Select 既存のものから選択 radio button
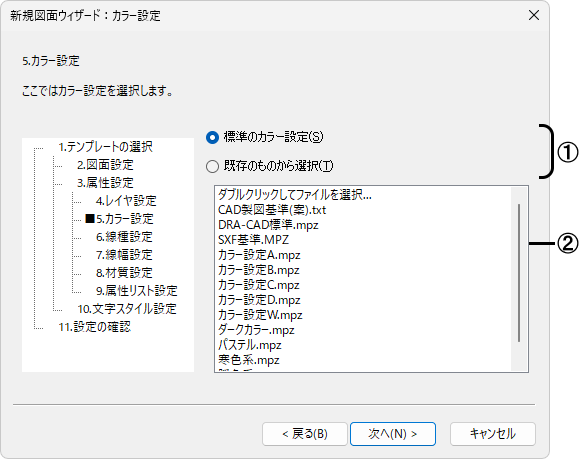580x459 pixels. [212, 166]
